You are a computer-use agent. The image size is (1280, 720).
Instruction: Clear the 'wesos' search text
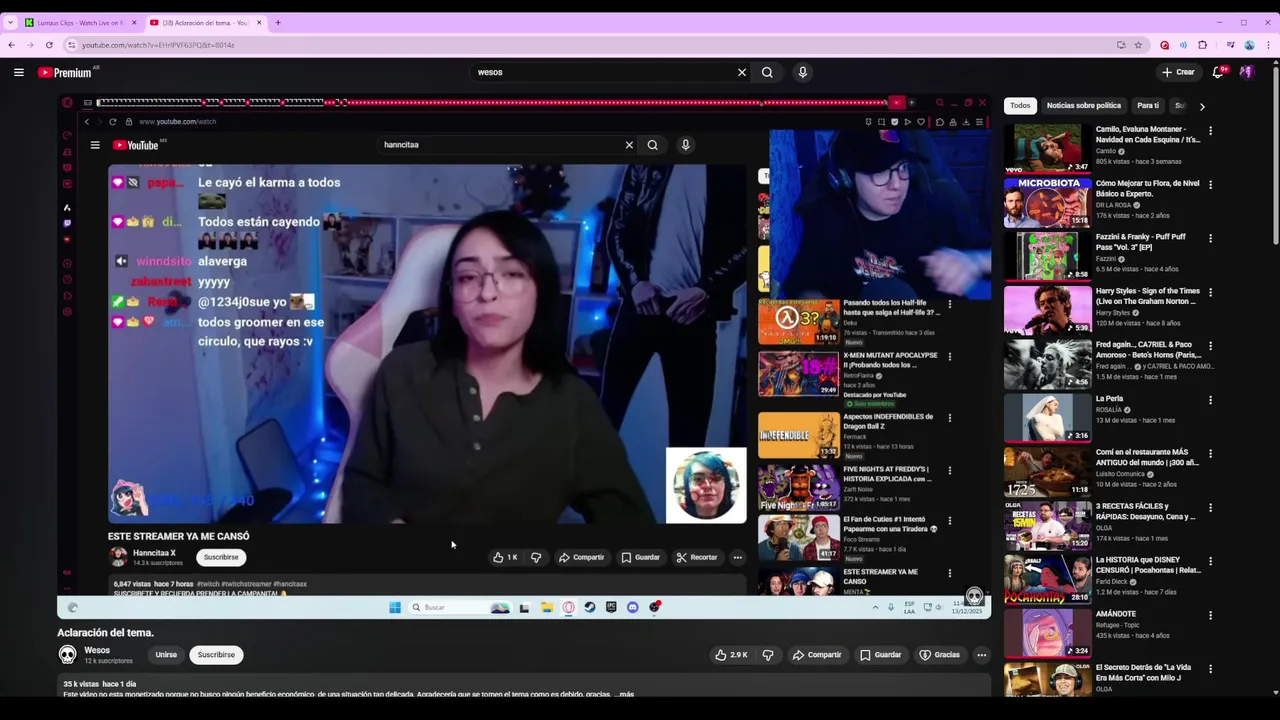[x=742, y=72]
